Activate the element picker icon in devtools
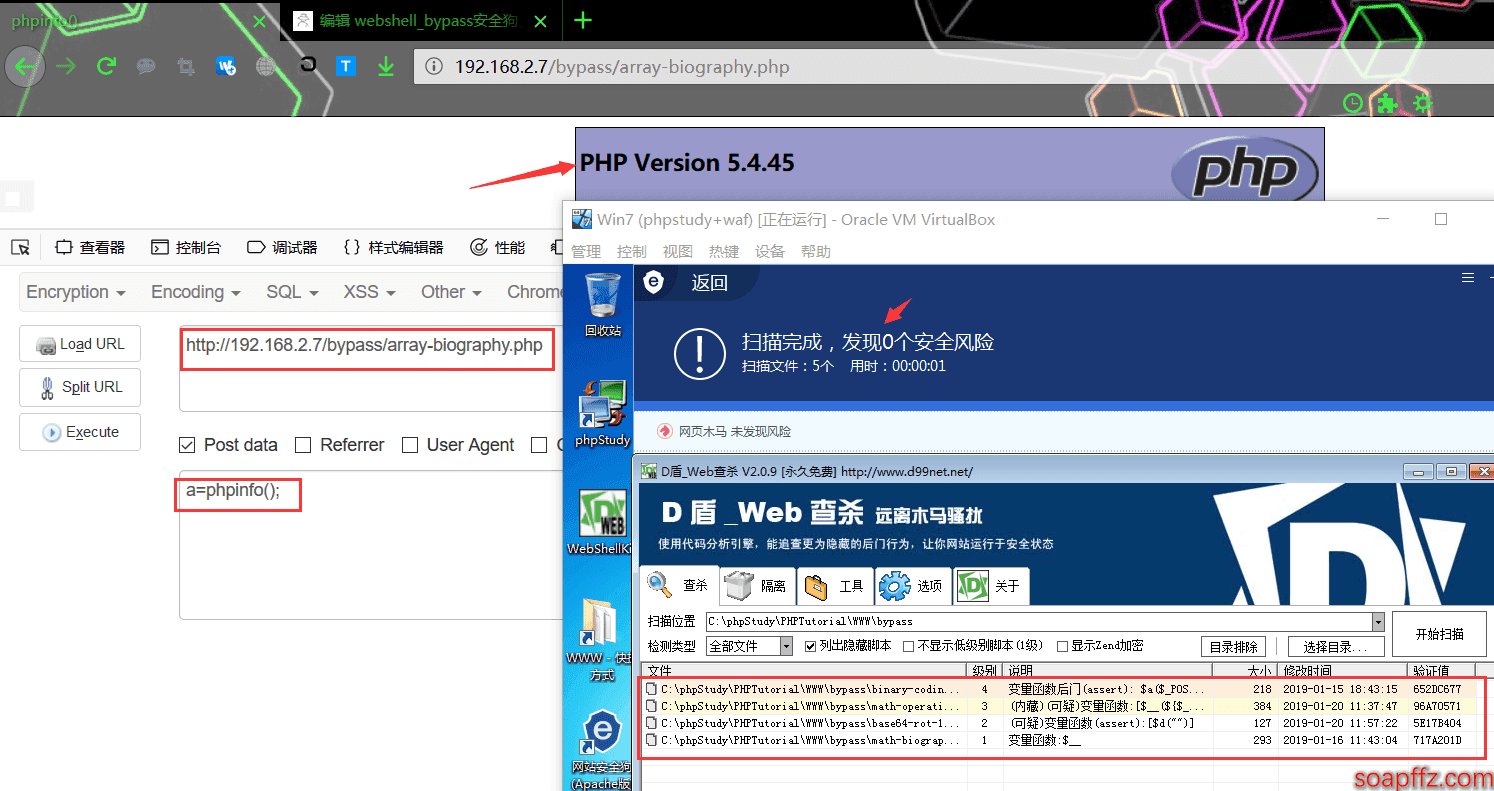Screen dimensions: 1494x791 click(21, 247)
